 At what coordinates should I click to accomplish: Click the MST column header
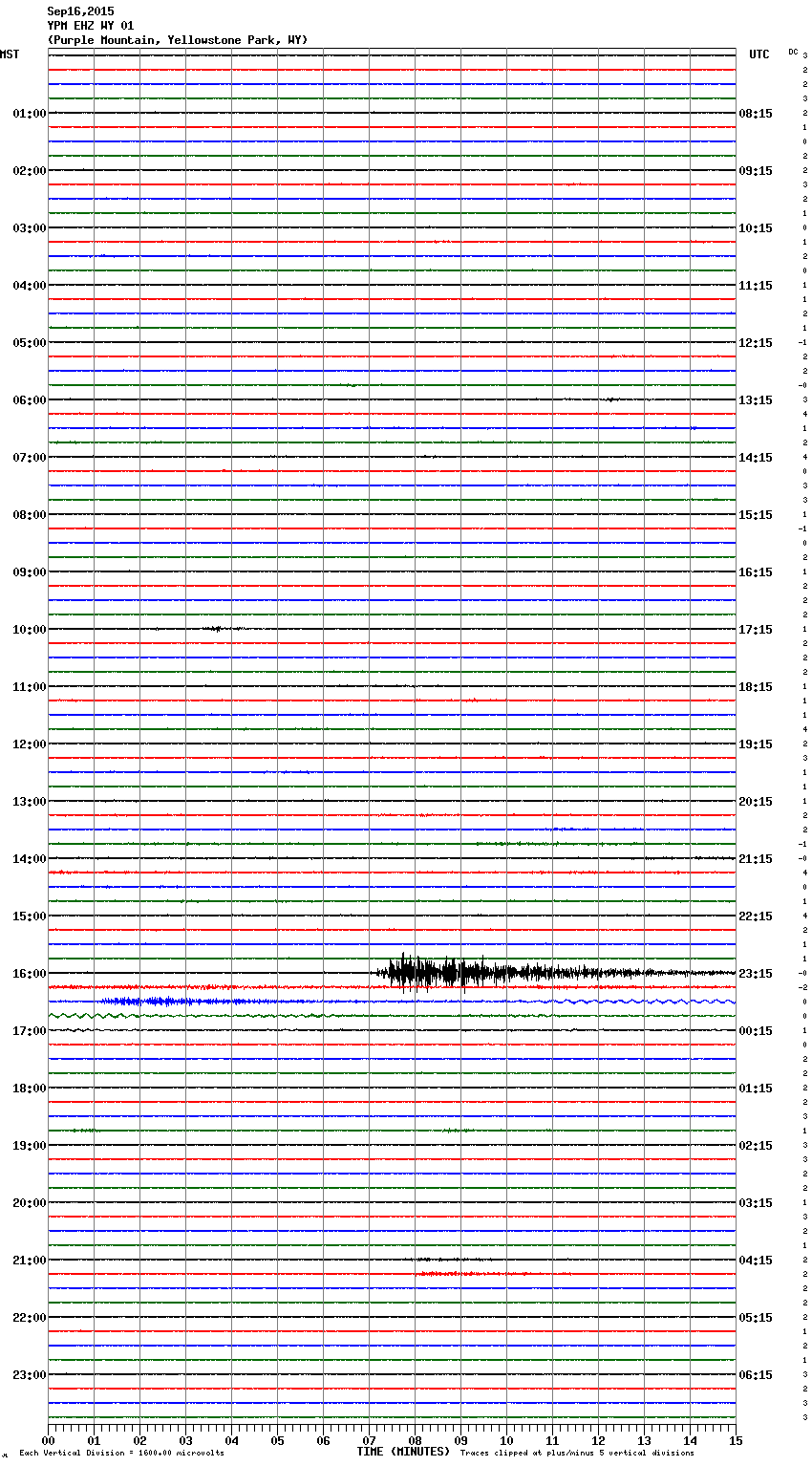point(10,54)
